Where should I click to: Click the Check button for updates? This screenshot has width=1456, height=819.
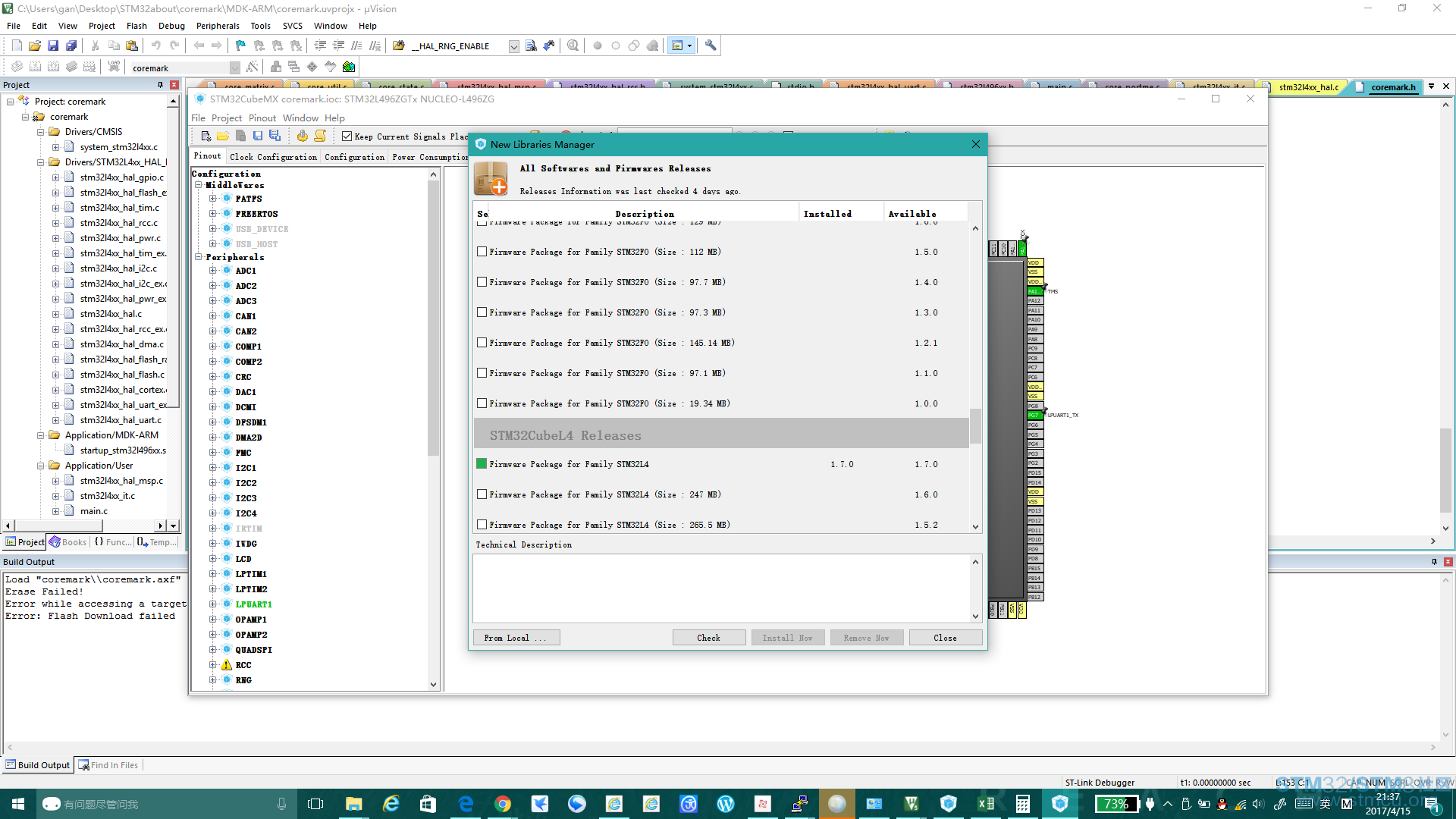709,638
